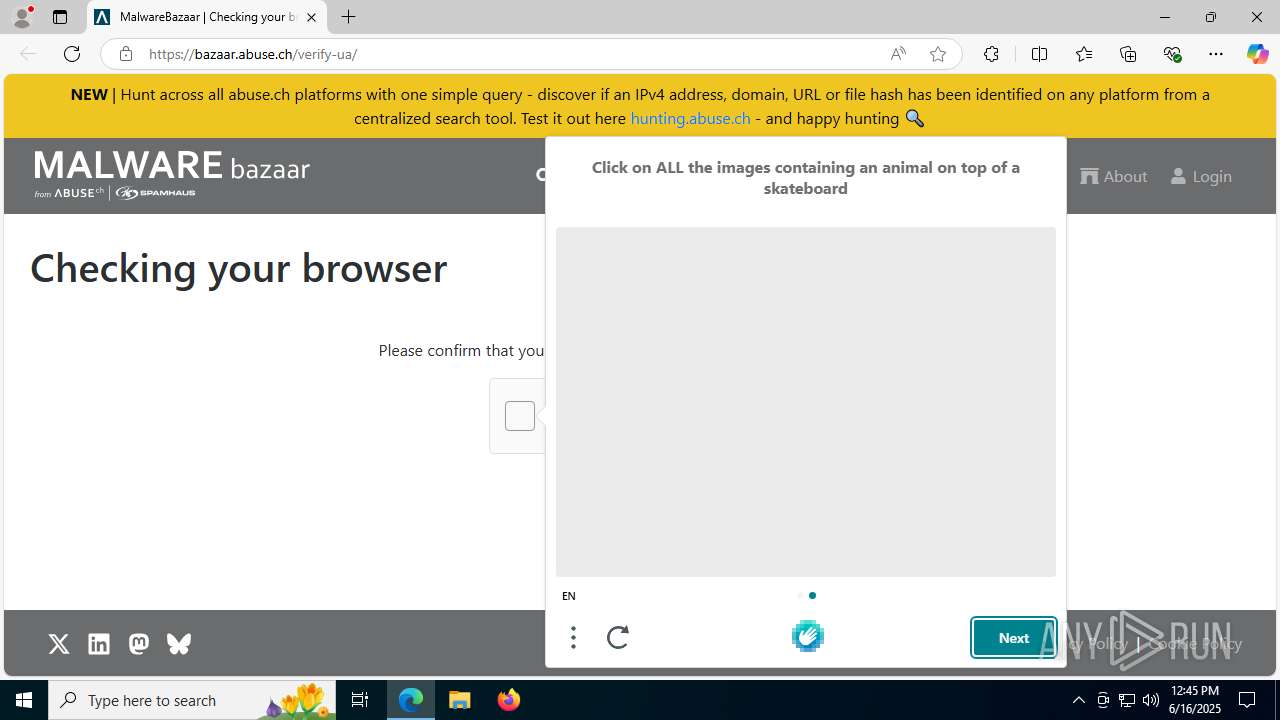Tick the human verification checkbox

point(520,416)
